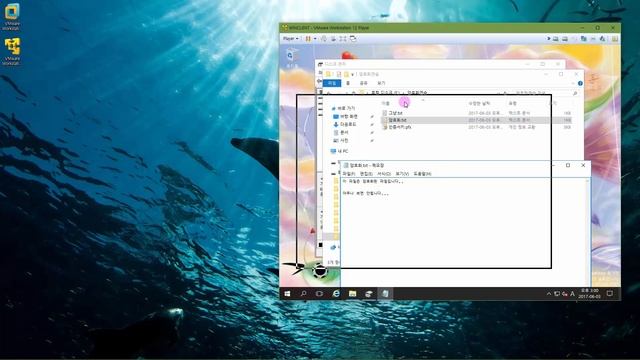Toggle the IME input mode indicator A
The width and height of the screenshot is (640, 360).
click(572, 293)
